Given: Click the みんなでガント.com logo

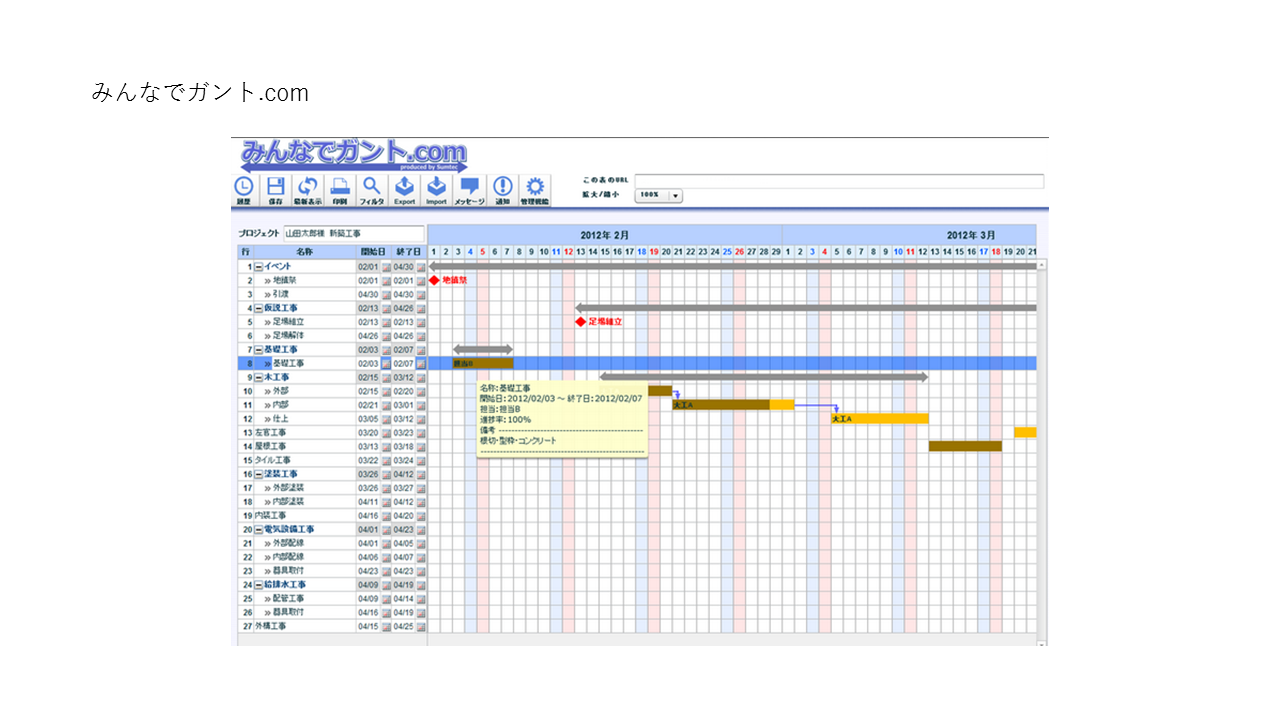Looking at the screenshot, I should (x=354, y=155).
